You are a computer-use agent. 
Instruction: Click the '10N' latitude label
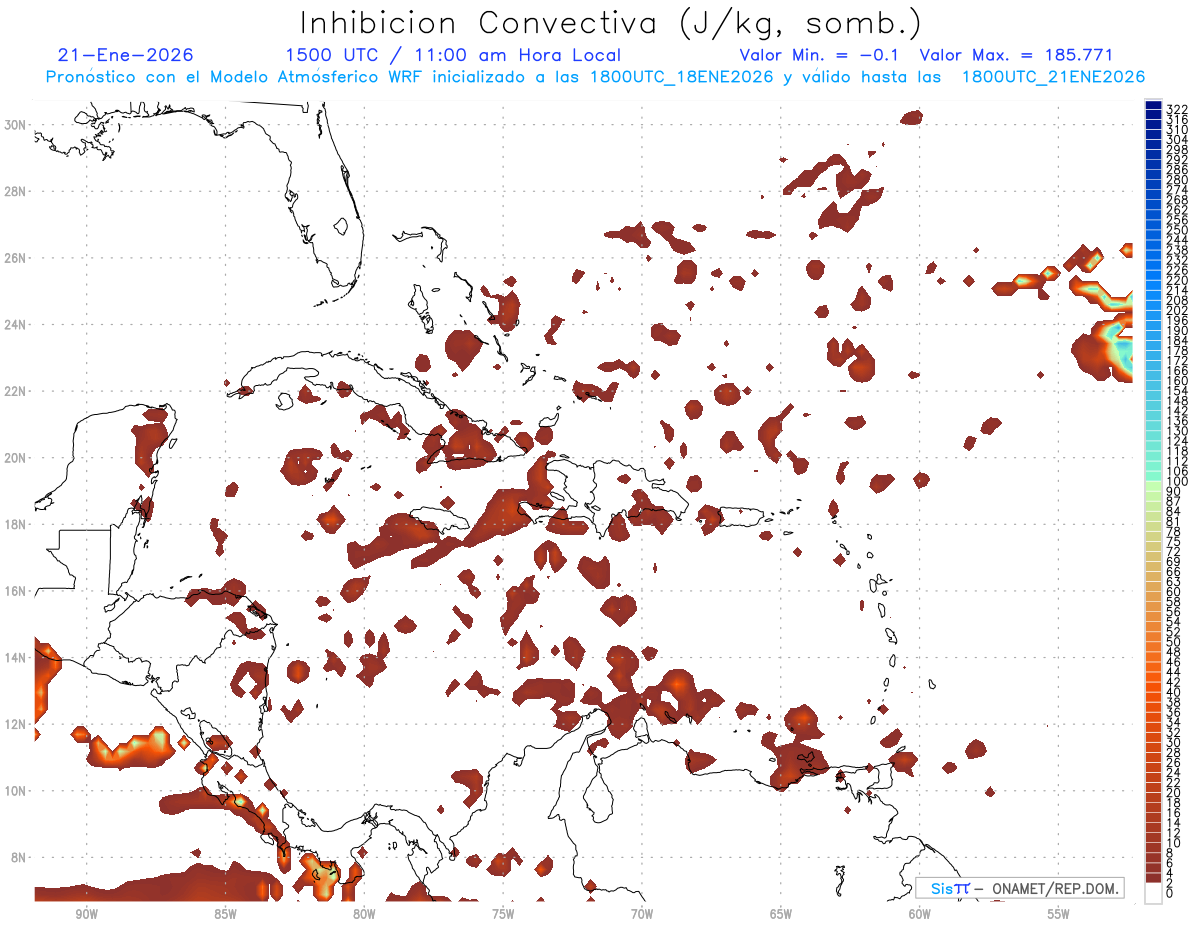pyautogui.click(x=15, y=791)
